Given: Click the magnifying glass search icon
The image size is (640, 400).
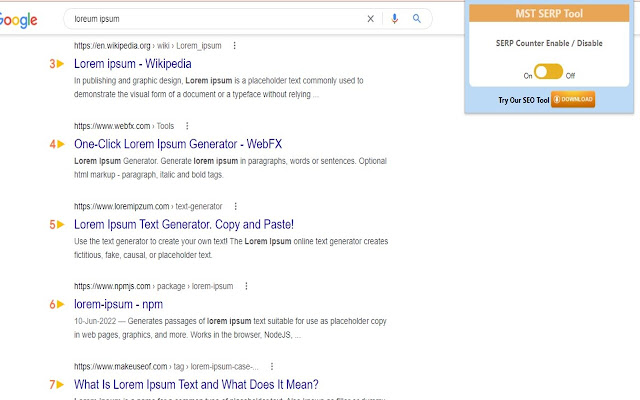Looking at the screenshot, I should (x=417, y=18).
